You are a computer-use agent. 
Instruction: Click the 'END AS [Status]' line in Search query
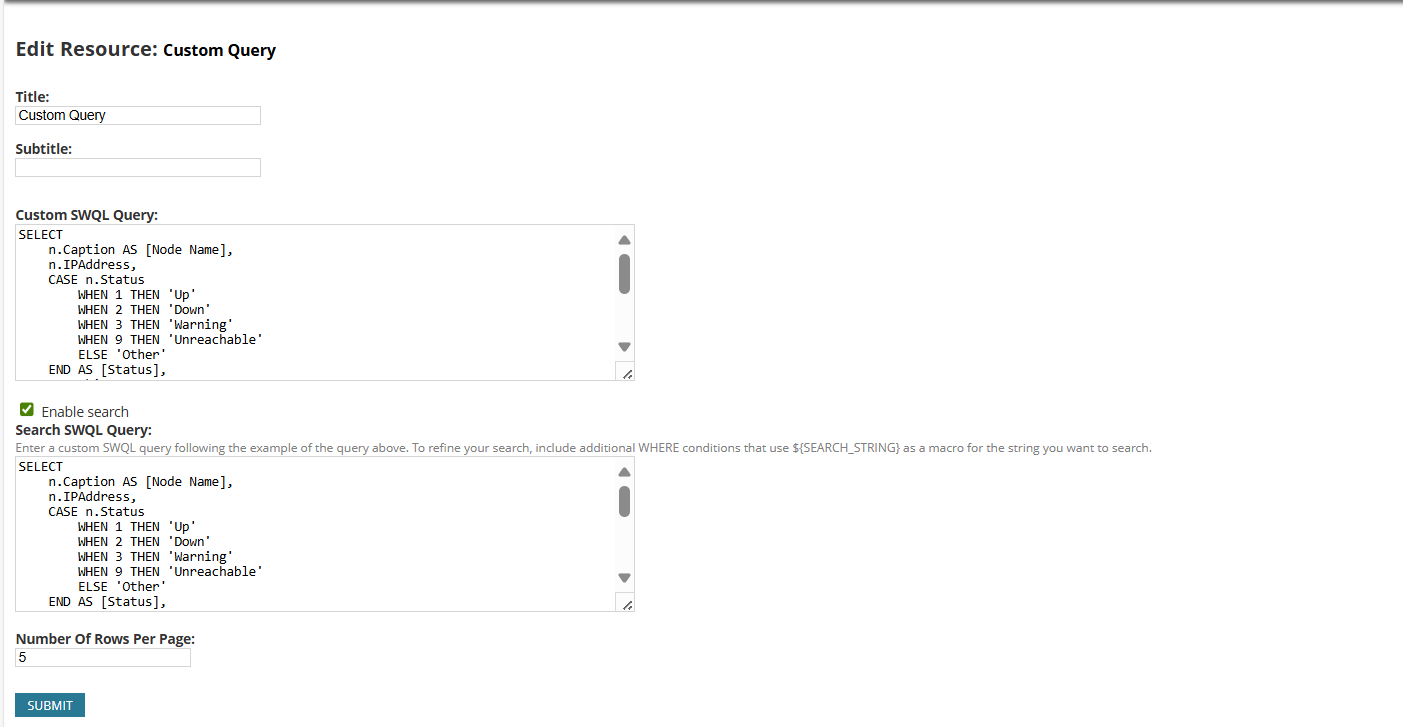point(107,602)
